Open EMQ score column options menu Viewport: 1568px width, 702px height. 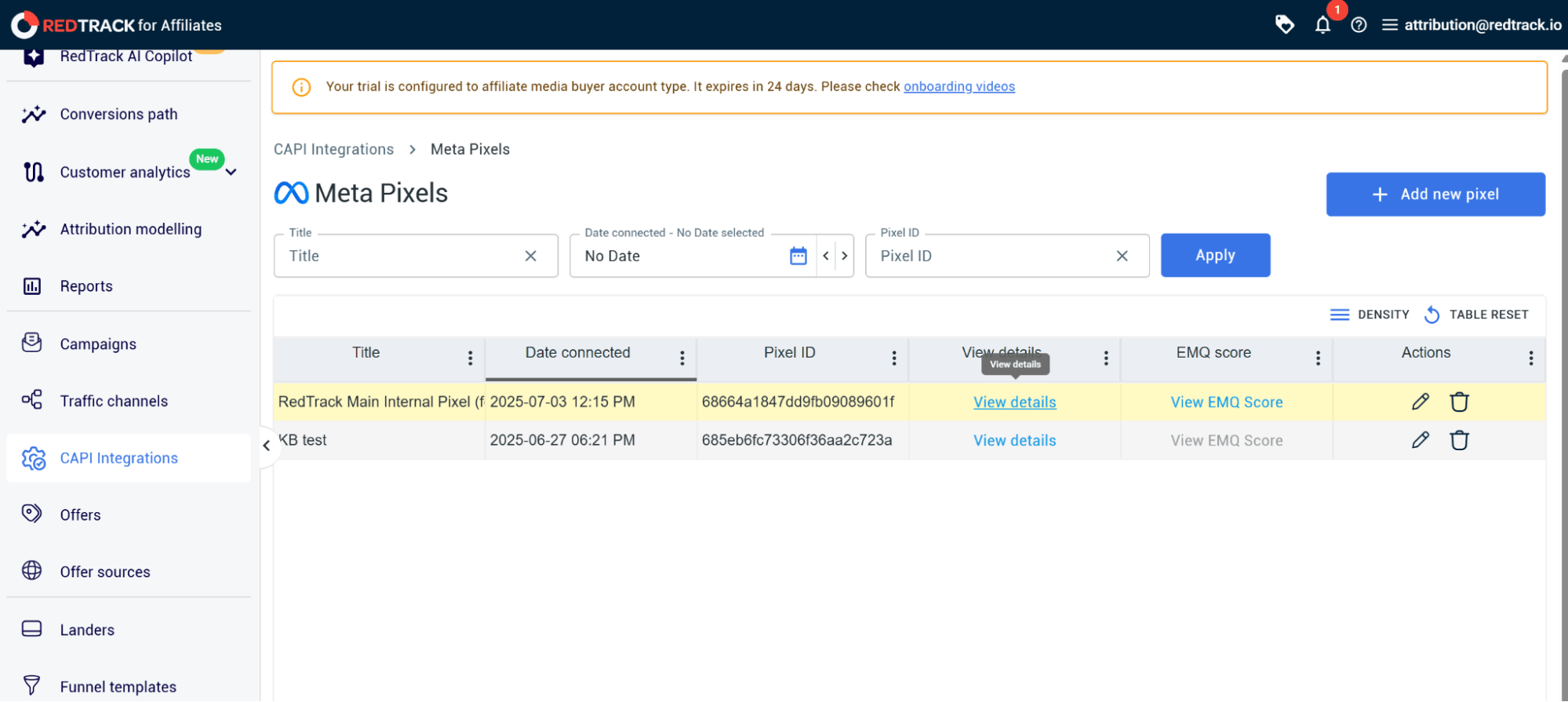coord(1318,358)
